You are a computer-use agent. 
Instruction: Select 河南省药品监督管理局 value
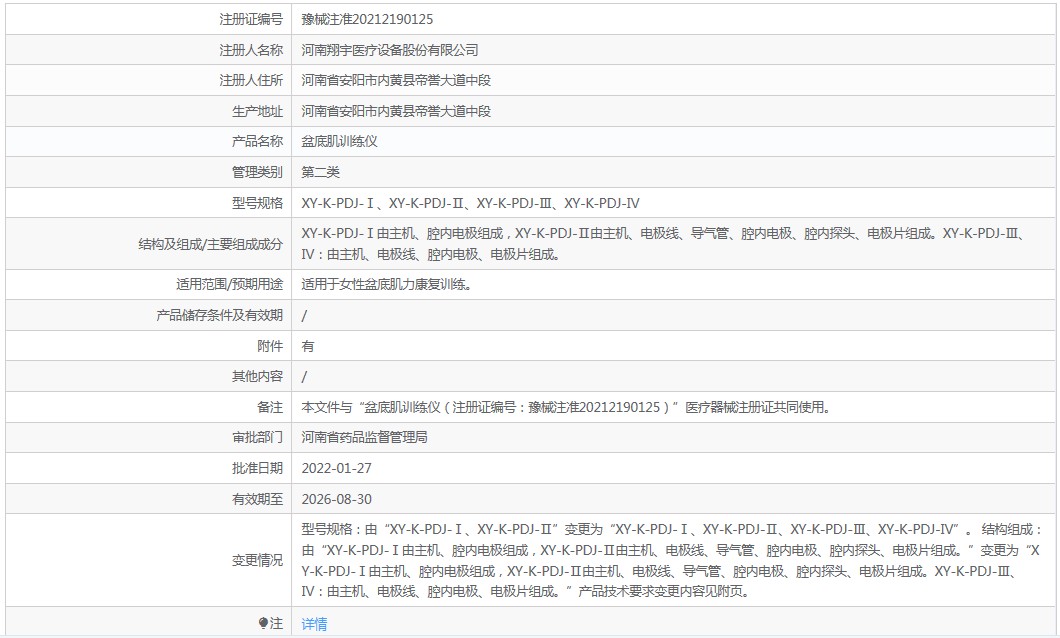click(x=364, y=437)
